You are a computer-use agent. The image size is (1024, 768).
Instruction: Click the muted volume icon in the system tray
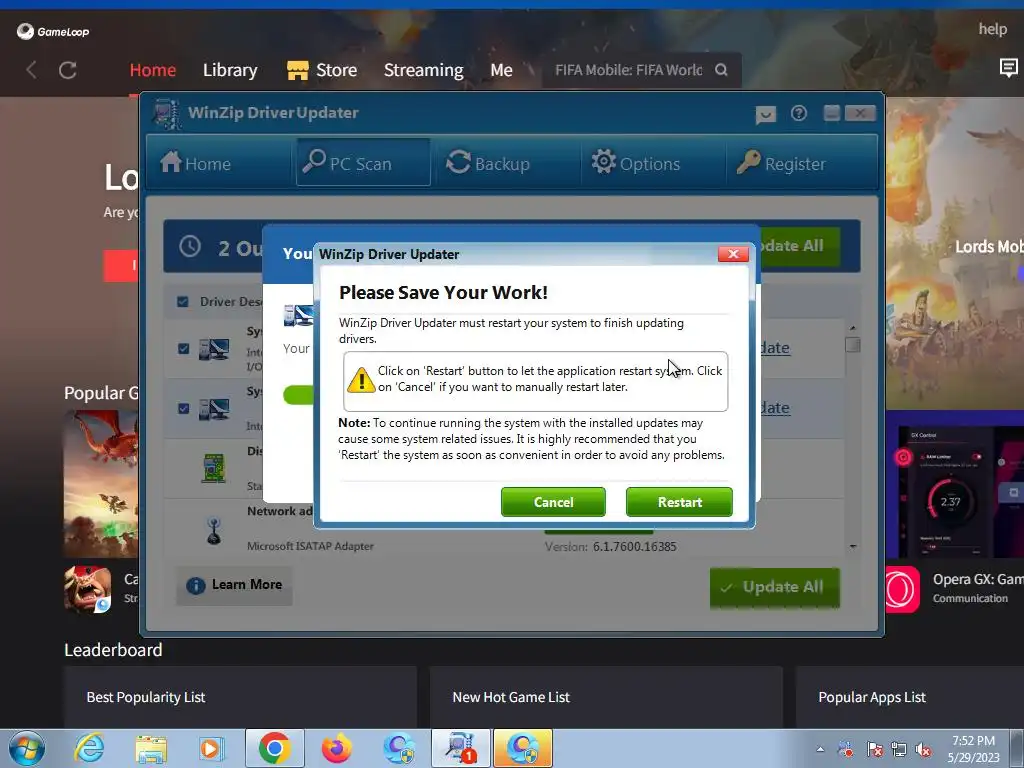pos(923,750)
